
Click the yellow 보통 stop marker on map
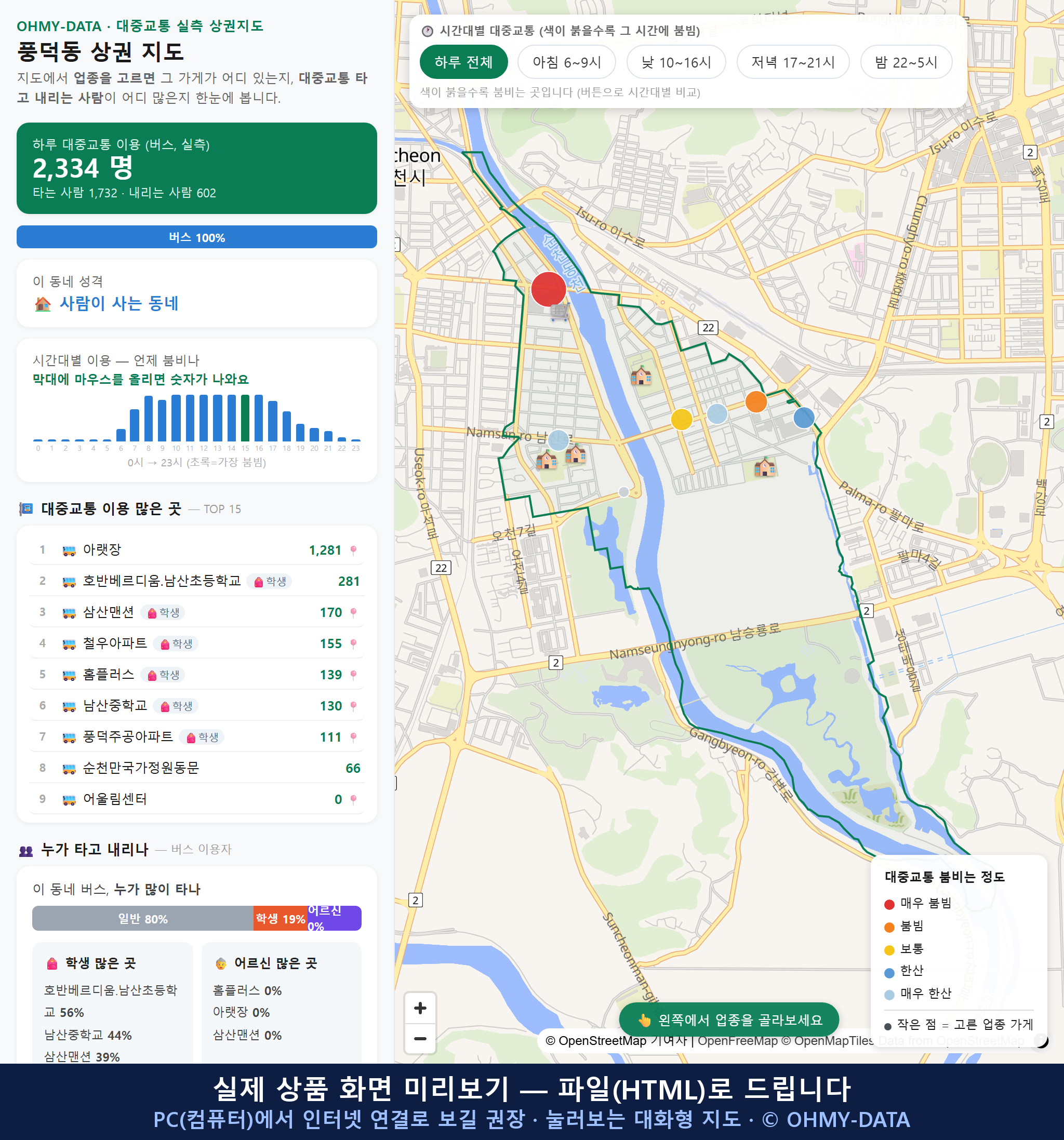coord(682,419)
